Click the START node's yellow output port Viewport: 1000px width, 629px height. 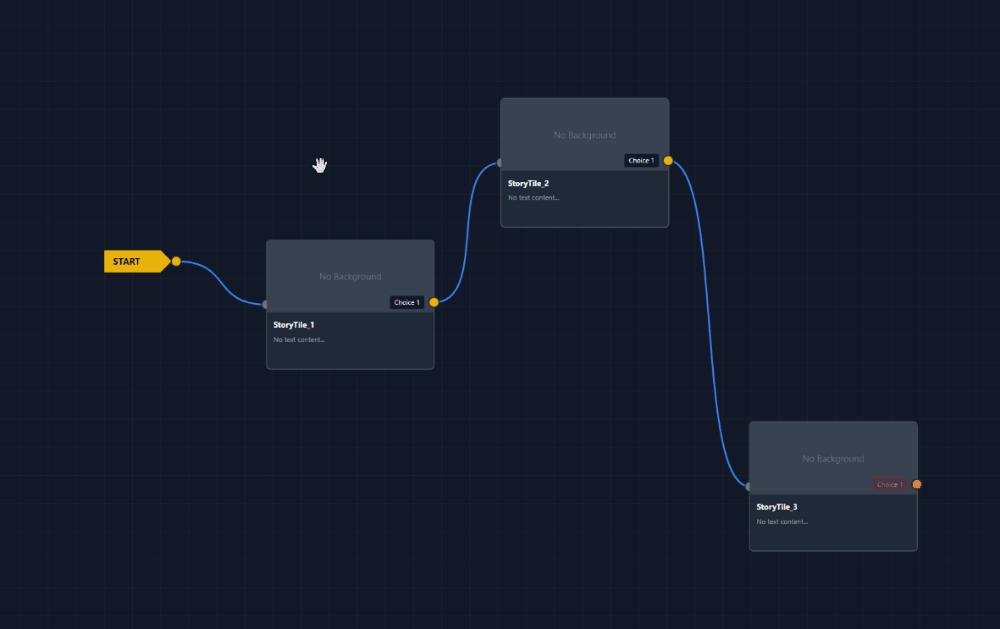176,262
